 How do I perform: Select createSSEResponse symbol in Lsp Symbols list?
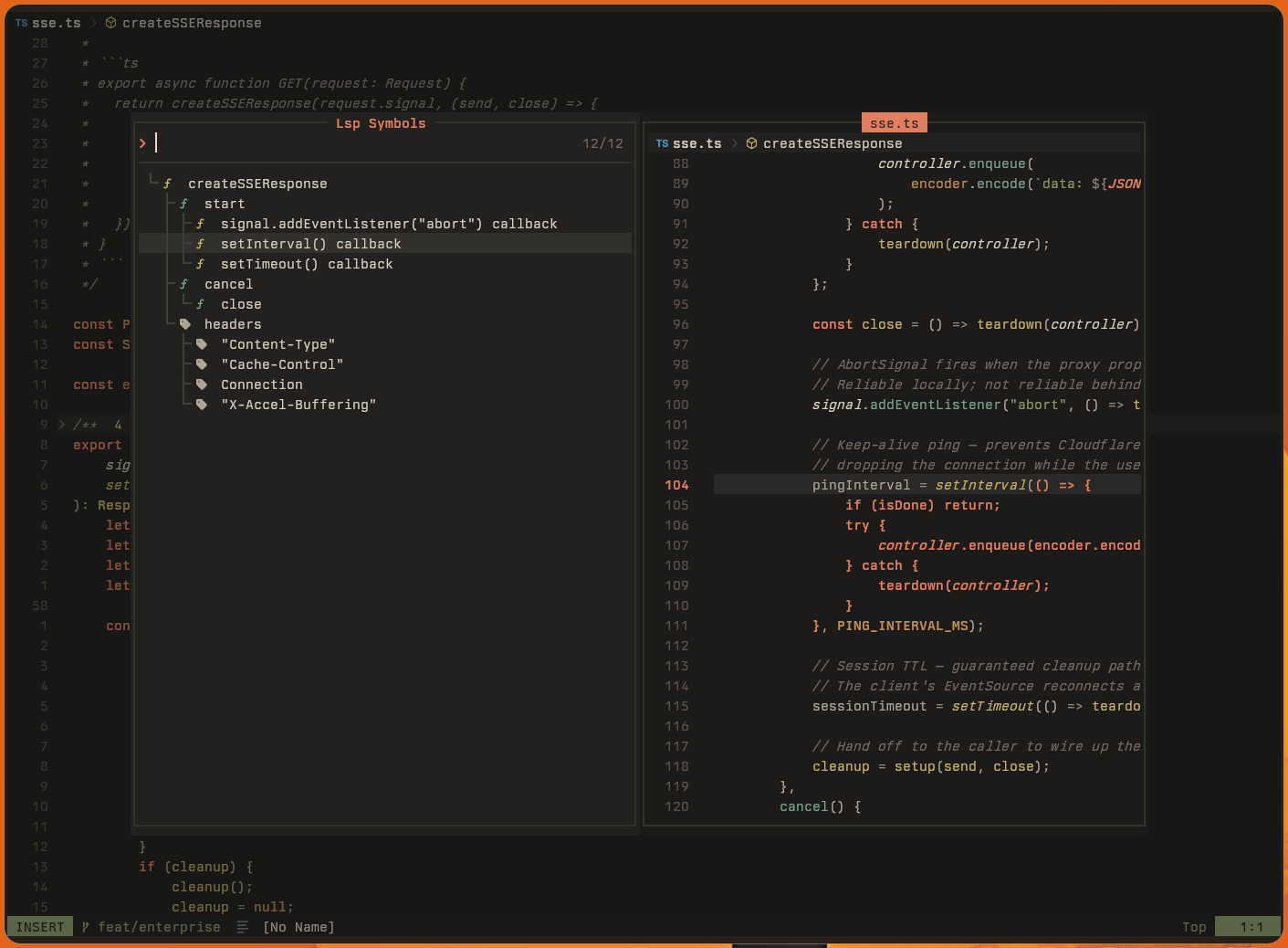pos(257,184)
